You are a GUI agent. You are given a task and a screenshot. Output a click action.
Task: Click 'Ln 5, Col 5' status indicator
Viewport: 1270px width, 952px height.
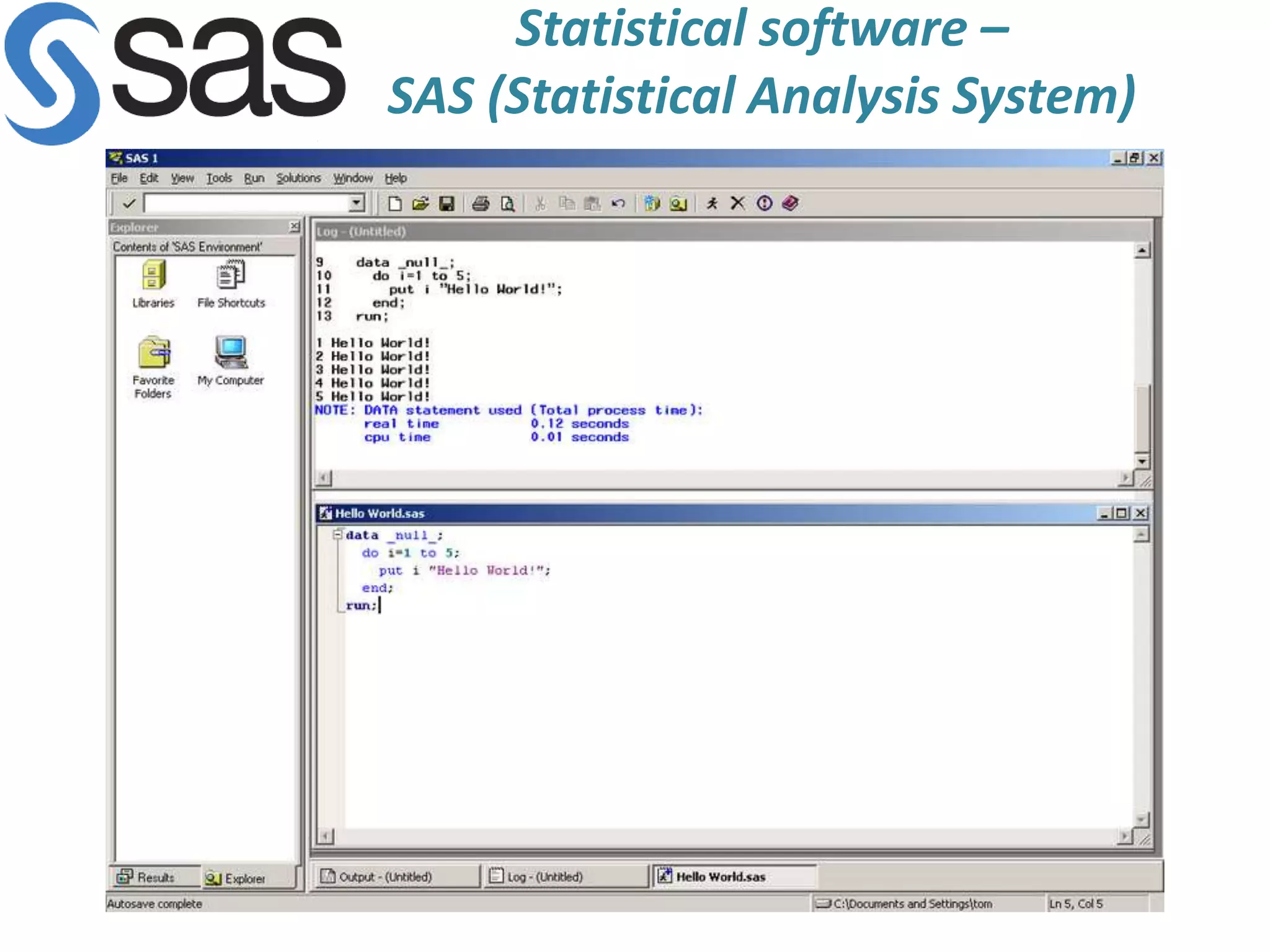[1076, 904]
